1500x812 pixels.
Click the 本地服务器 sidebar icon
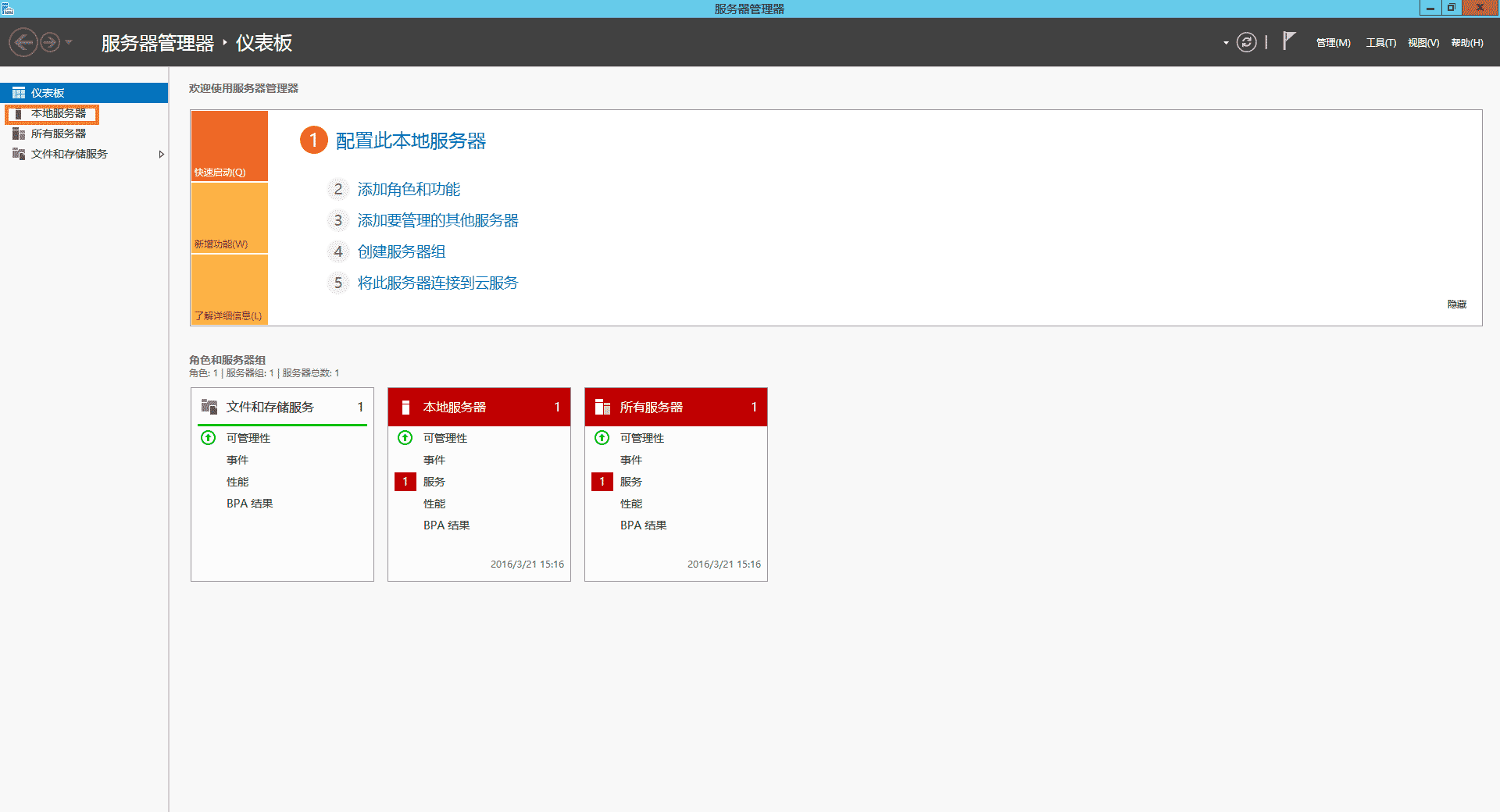[19, 114]
